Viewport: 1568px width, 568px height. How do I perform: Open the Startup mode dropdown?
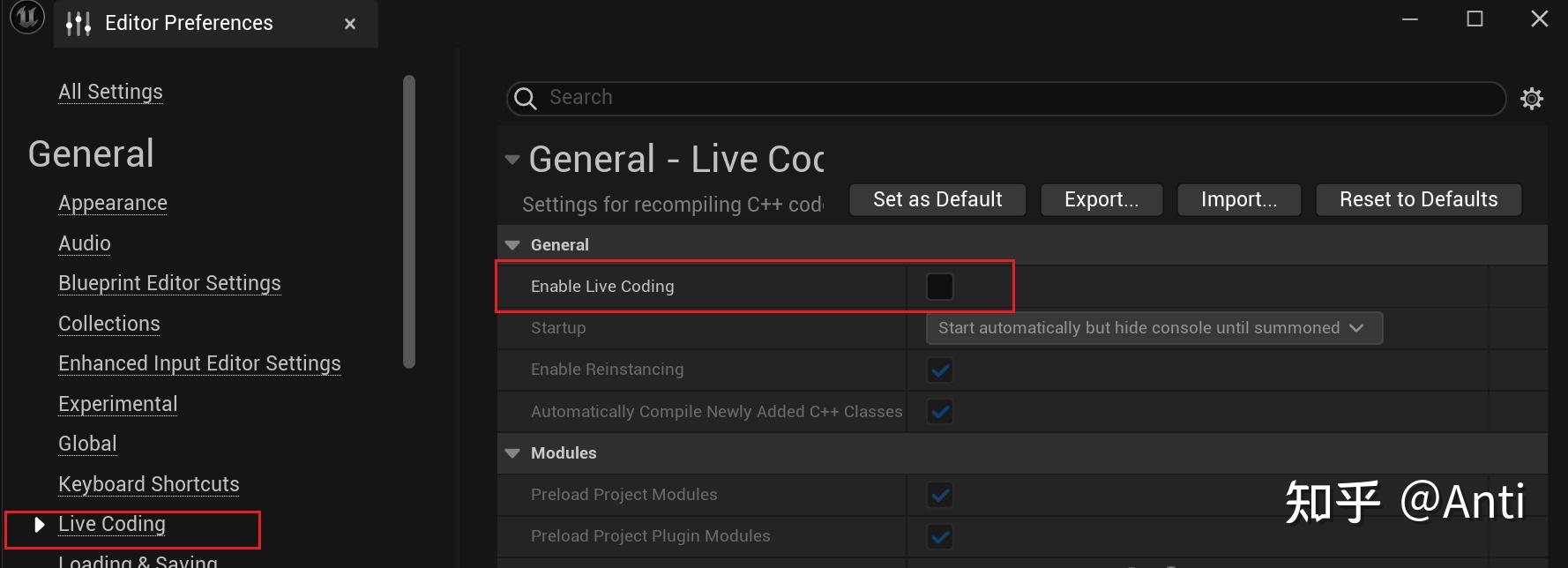1154,328
